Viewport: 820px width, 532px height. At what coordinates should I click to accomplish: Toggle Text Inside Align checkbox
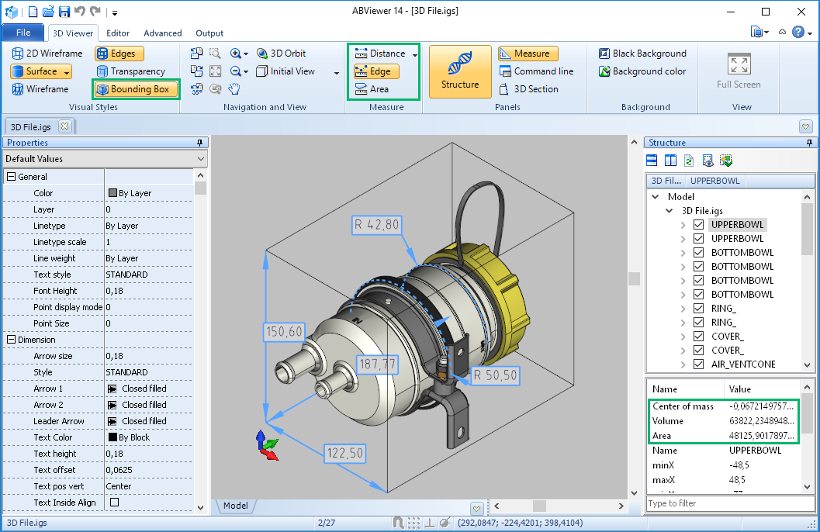[x=113, y=502]
